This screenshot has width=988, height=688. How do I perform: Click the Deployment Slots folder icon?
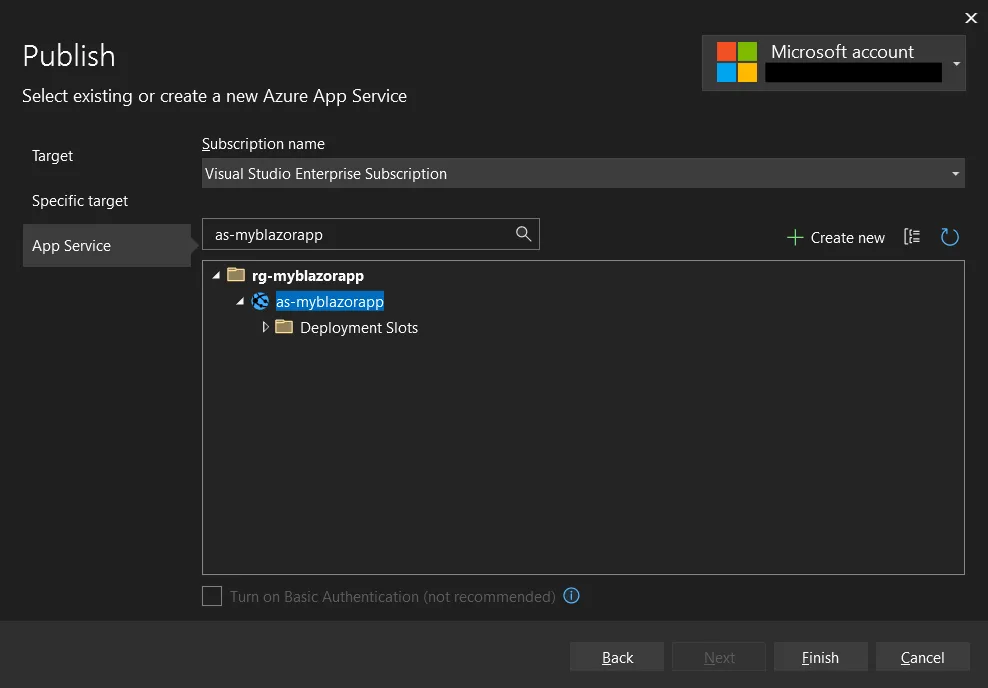[284, 327]
